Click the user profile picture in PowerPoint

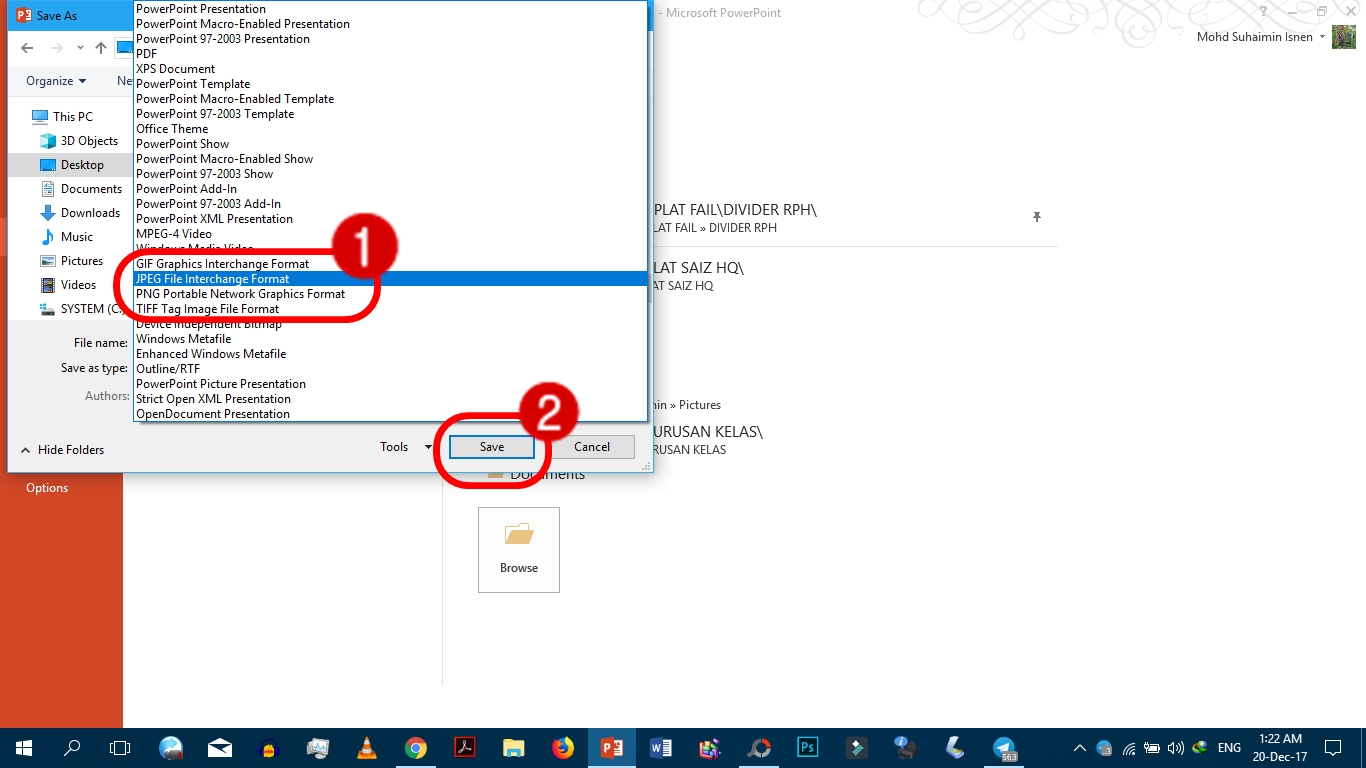click(x=1344, y=38)
